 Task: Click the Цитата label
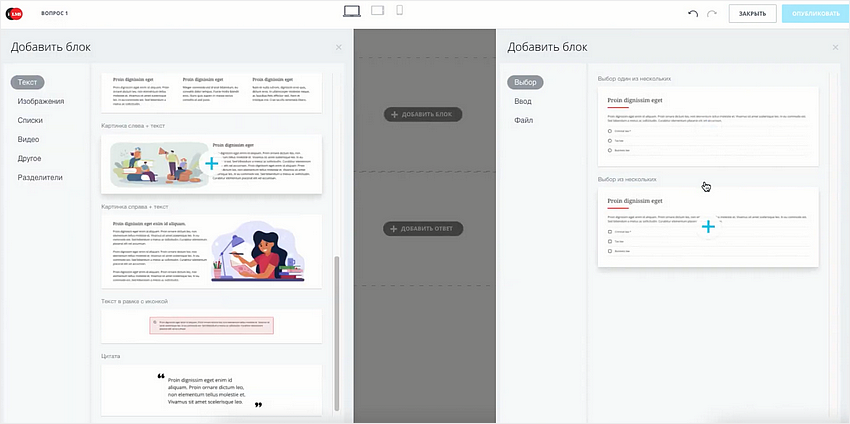click(111, 356)
